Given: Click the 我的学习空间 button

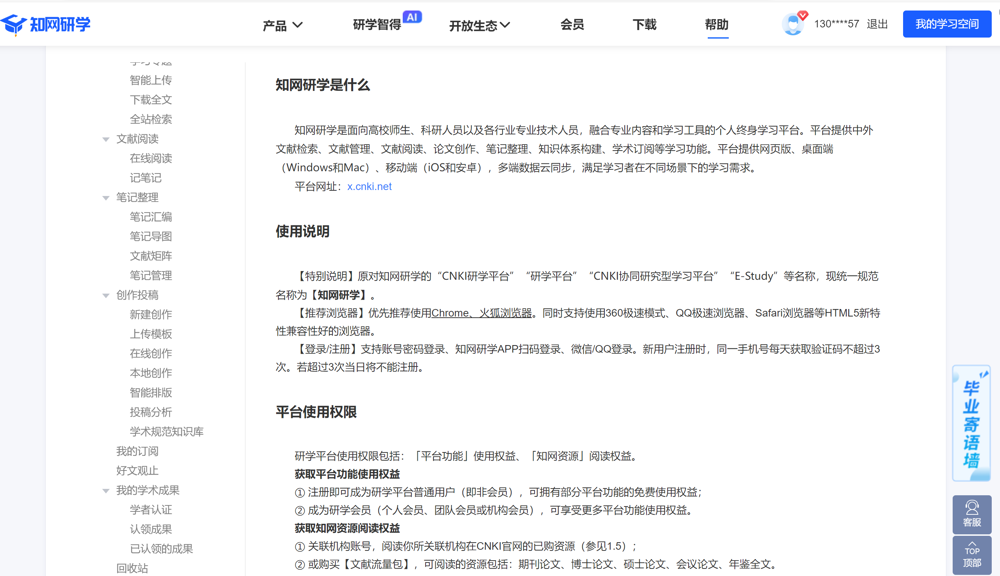Looking at the screenshot, I should coord(947,24).
